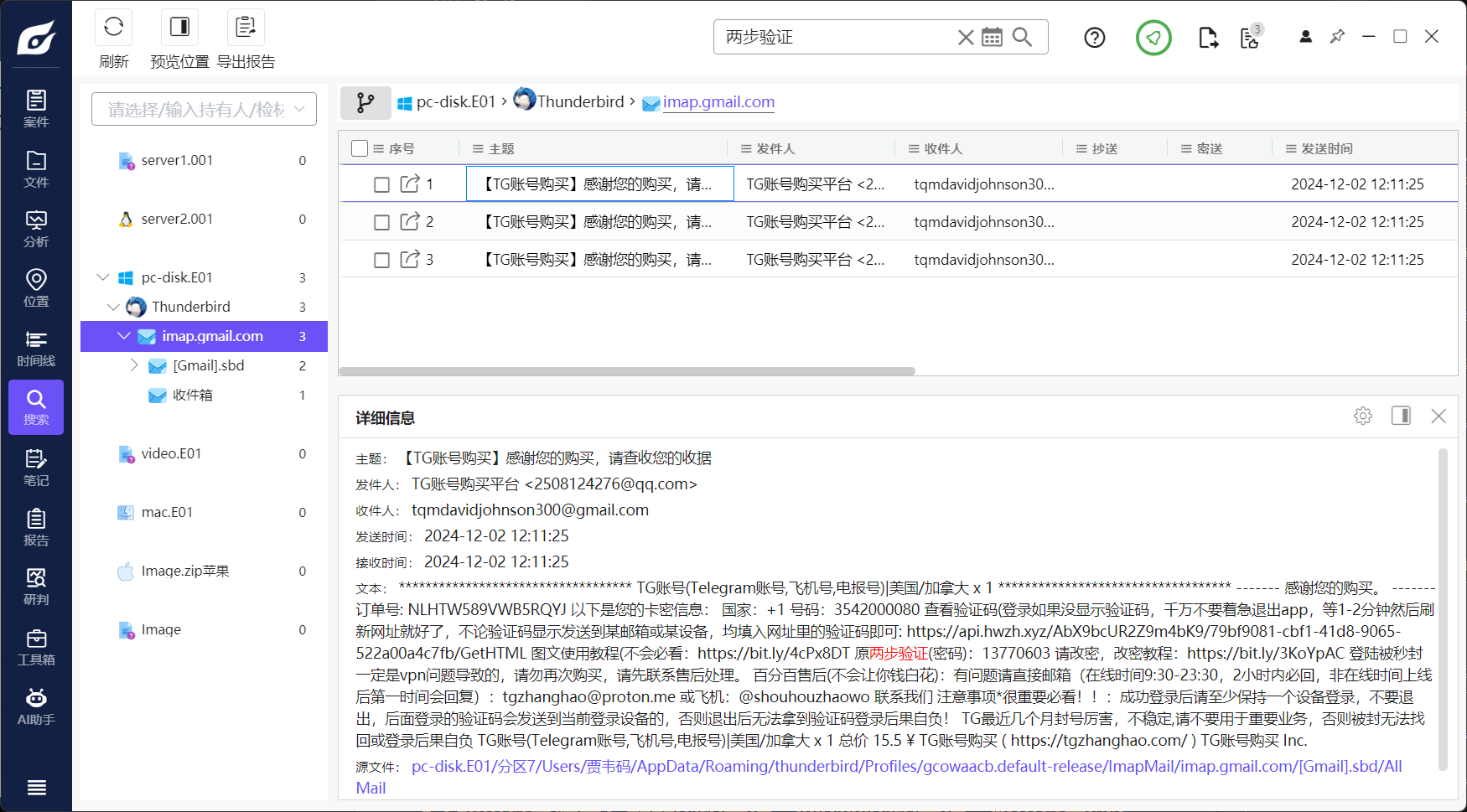Open the Timeline (时间线) sidebar section
1467x812 pixels.
(x=36, y=348)
